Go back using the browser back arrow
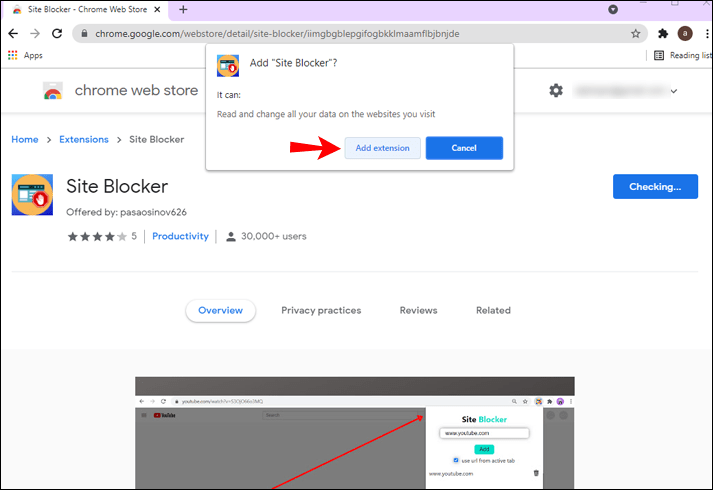The image size is (713, 490). click(x=13, y=34)
